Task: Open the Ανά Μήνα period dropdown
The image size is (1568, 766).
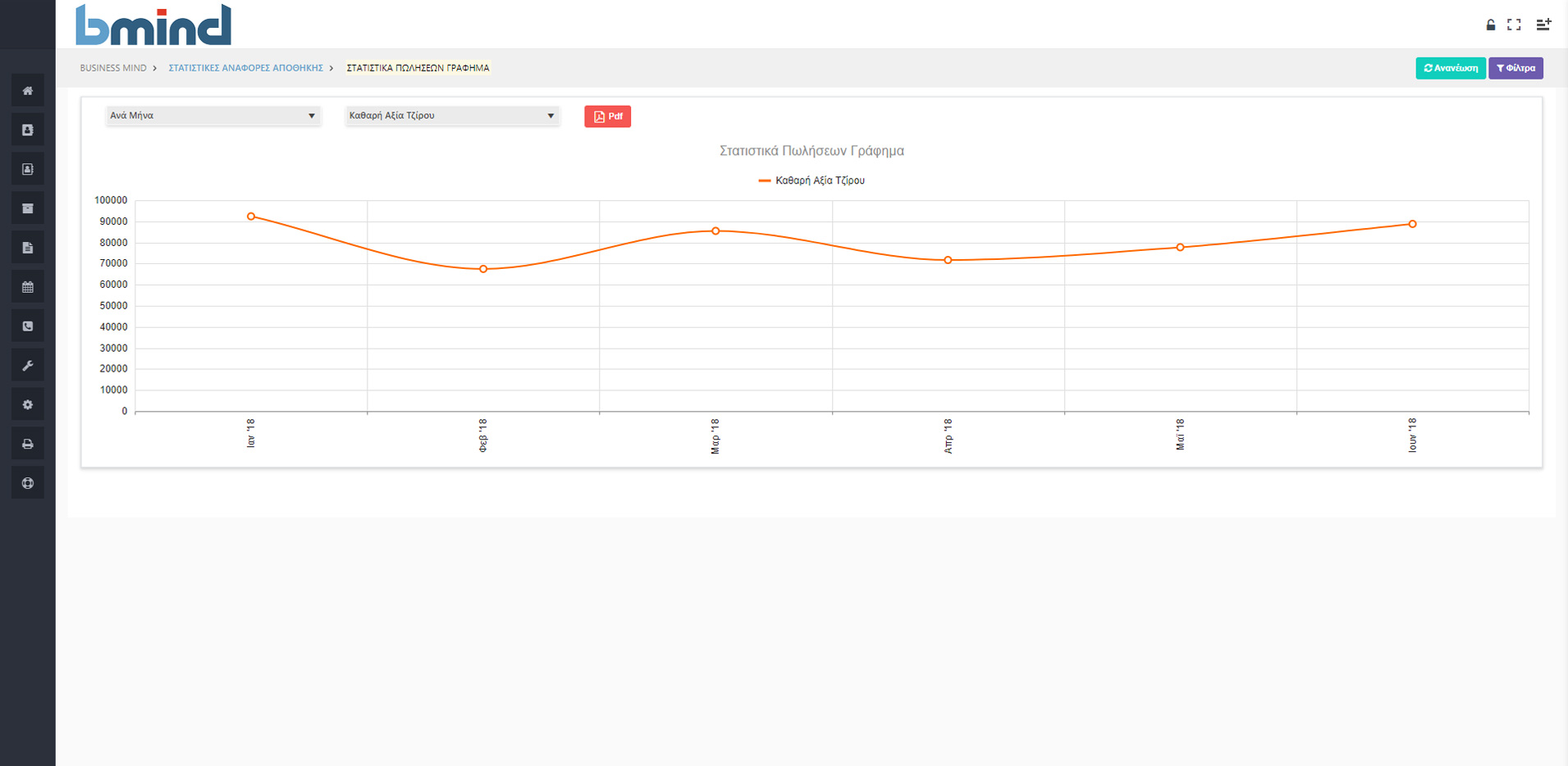Action: tap(213, 116)
